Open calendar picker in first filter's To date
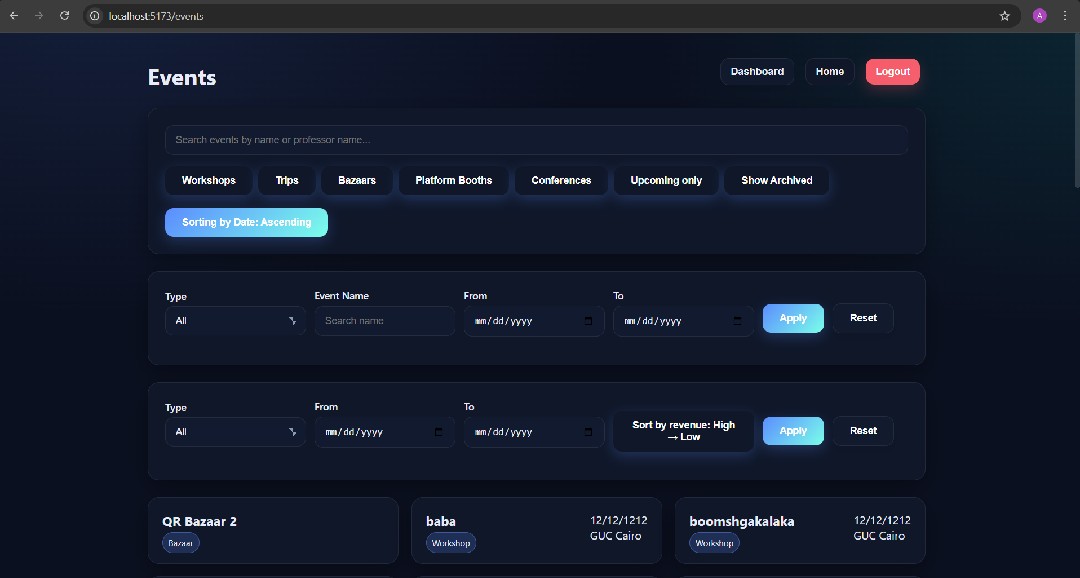 coord(738,321)
